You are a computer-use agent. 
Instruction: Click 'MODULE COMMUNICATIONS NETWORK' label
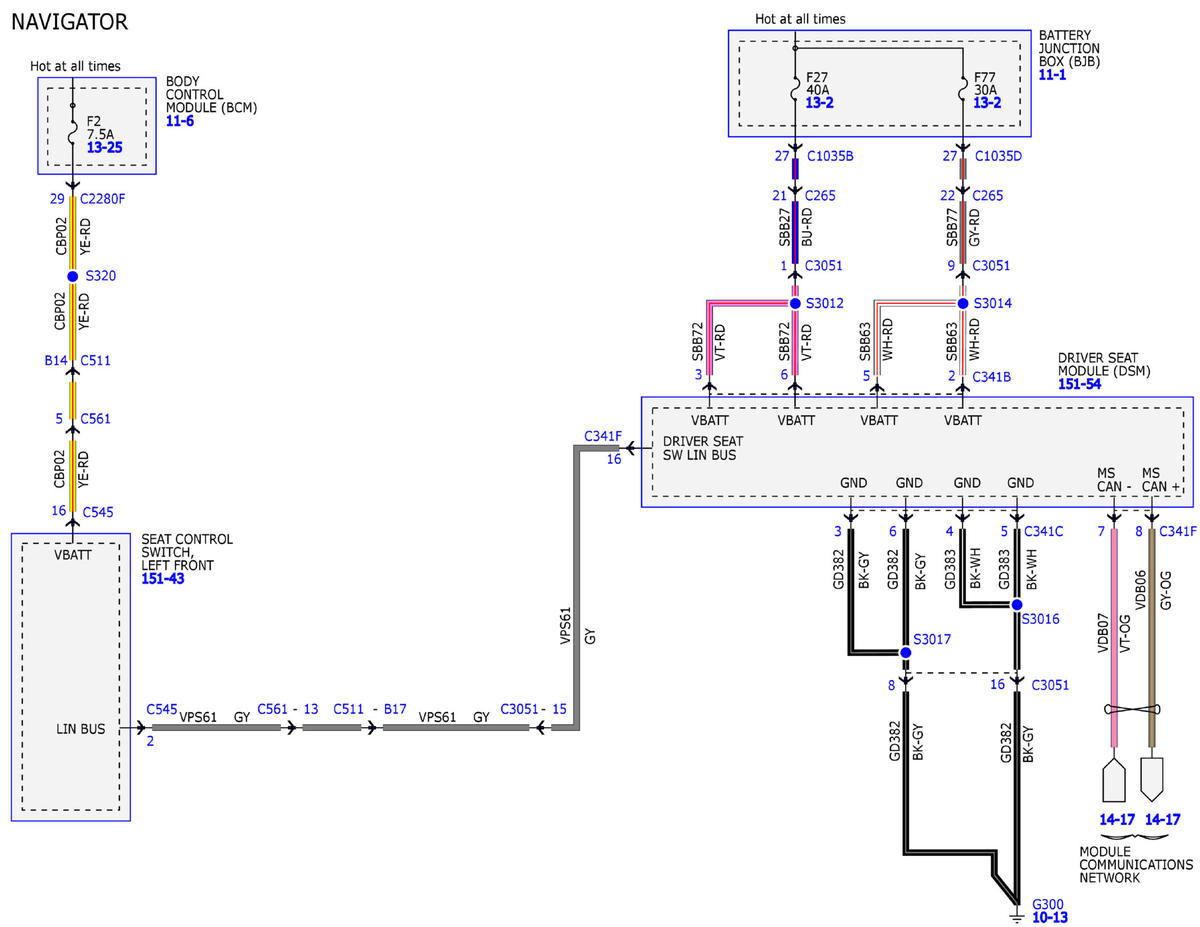click(1137, 865)
